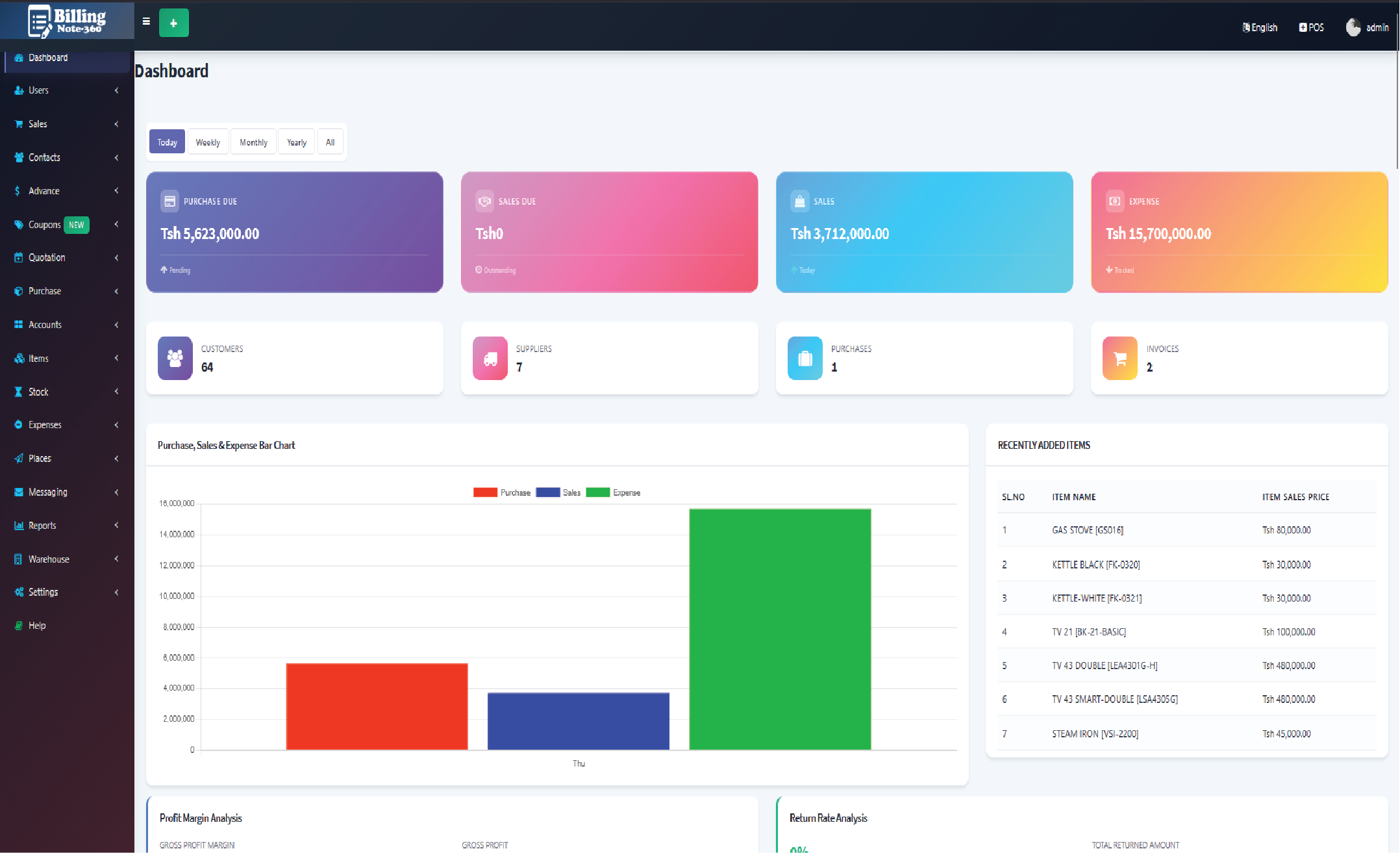Switch to the Weekly filter tab
The height and width of the screenshot is (853, 1400).
[208, 142]
